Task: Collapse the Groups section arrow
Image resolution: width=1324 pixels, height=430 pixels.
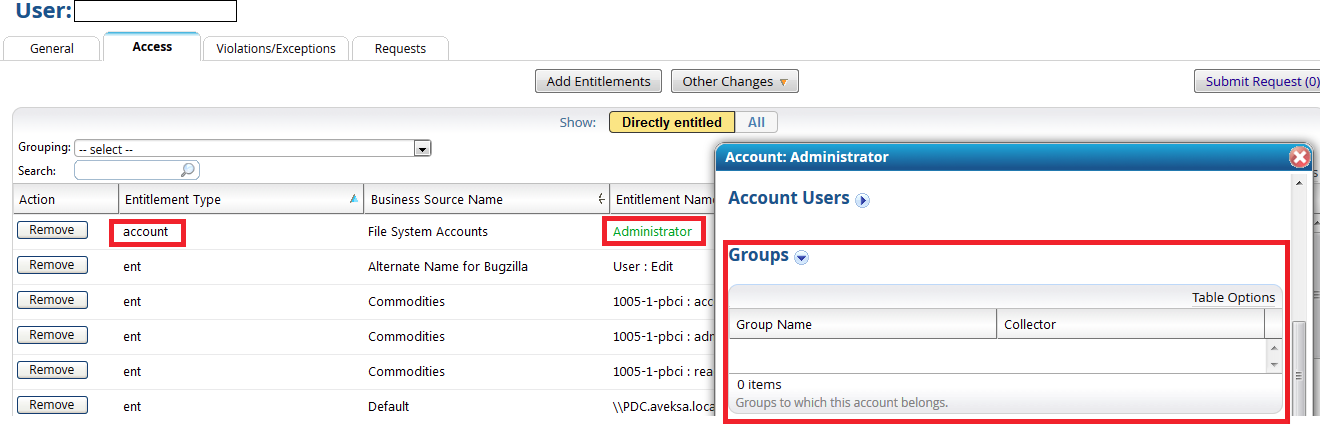Action: point(801,257)
